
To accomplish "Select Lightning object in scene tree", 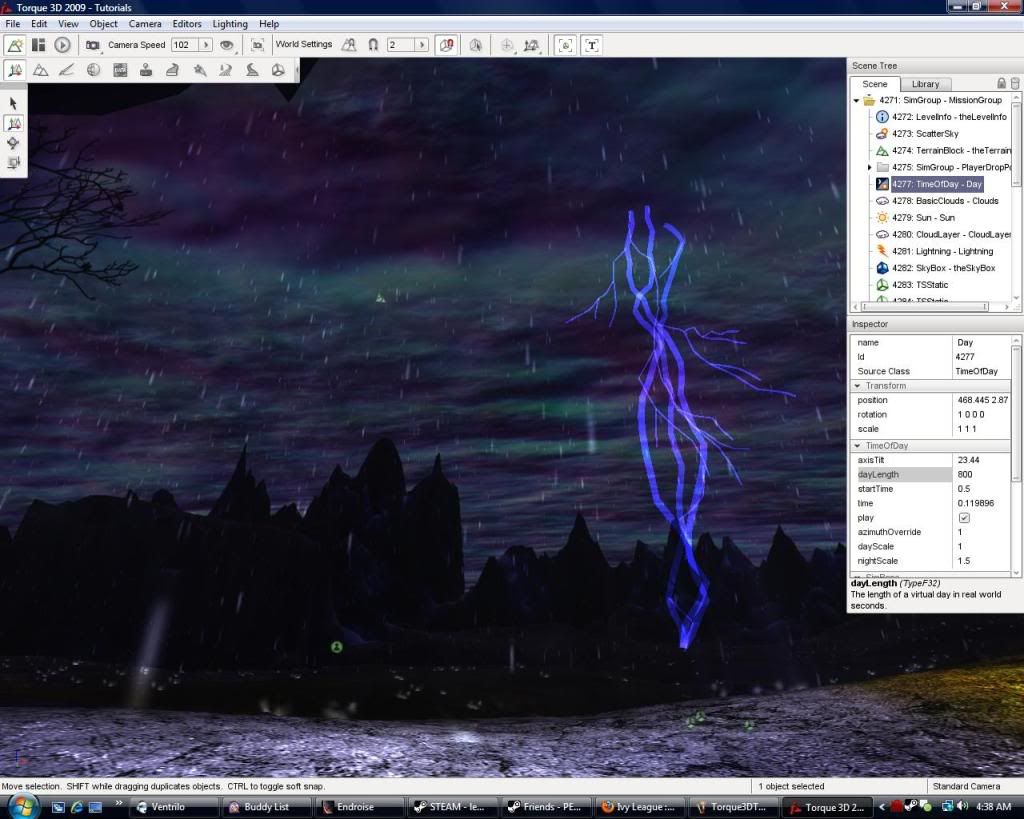I will pos(942,251).
